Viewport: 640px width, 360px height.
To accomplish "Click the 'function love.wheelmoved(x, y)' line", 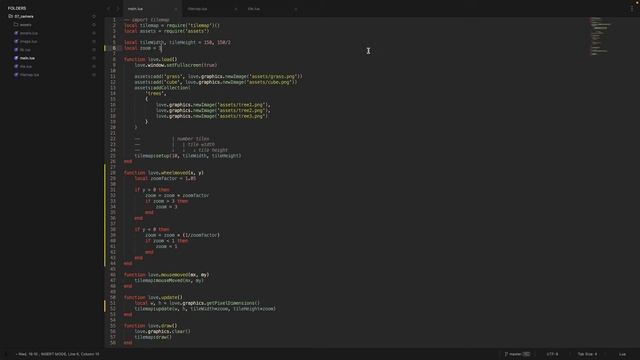I will click(x=164, y=173).
